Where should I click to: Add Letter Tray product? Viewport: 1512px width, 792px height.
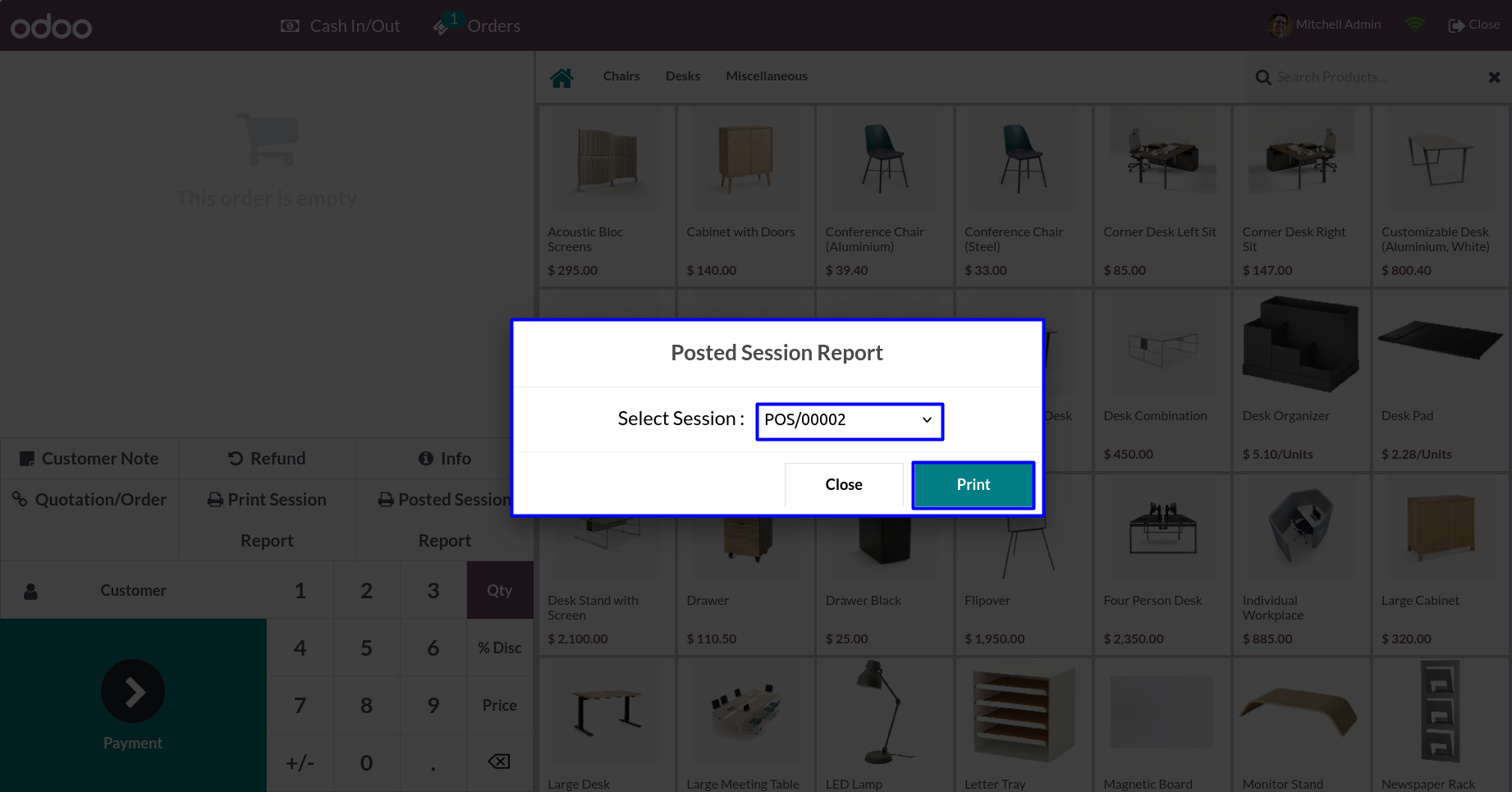(x=1024, y=725)
